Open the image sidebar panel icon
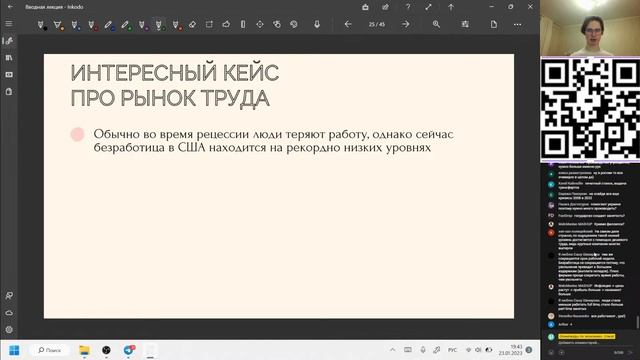 (9, 75)
